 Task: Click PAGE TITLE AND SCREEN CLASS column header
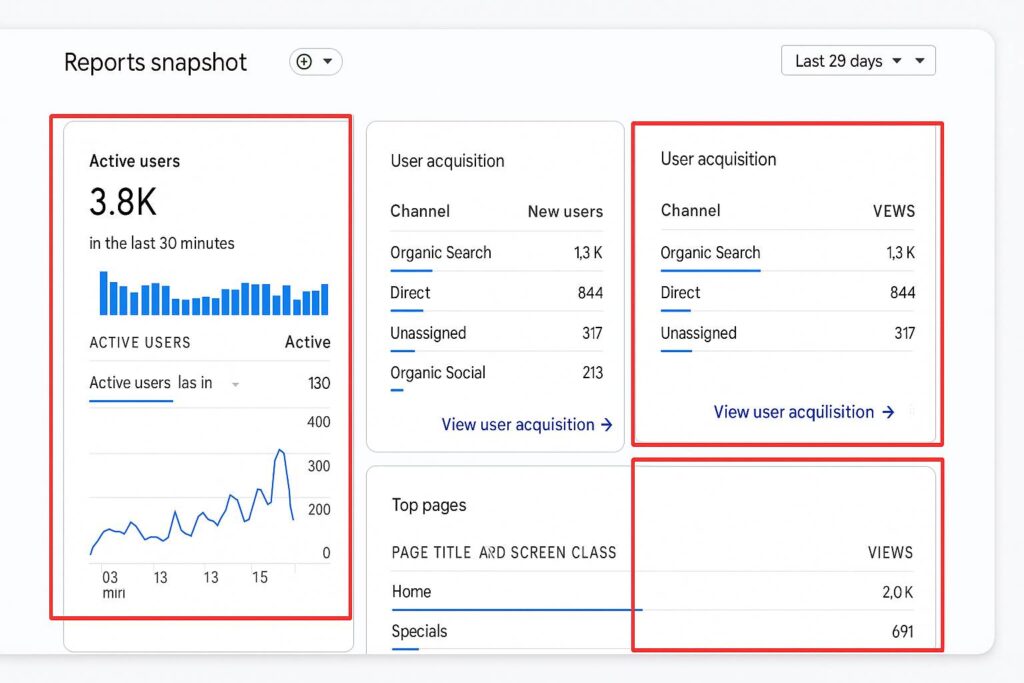[x=504, y=552]
